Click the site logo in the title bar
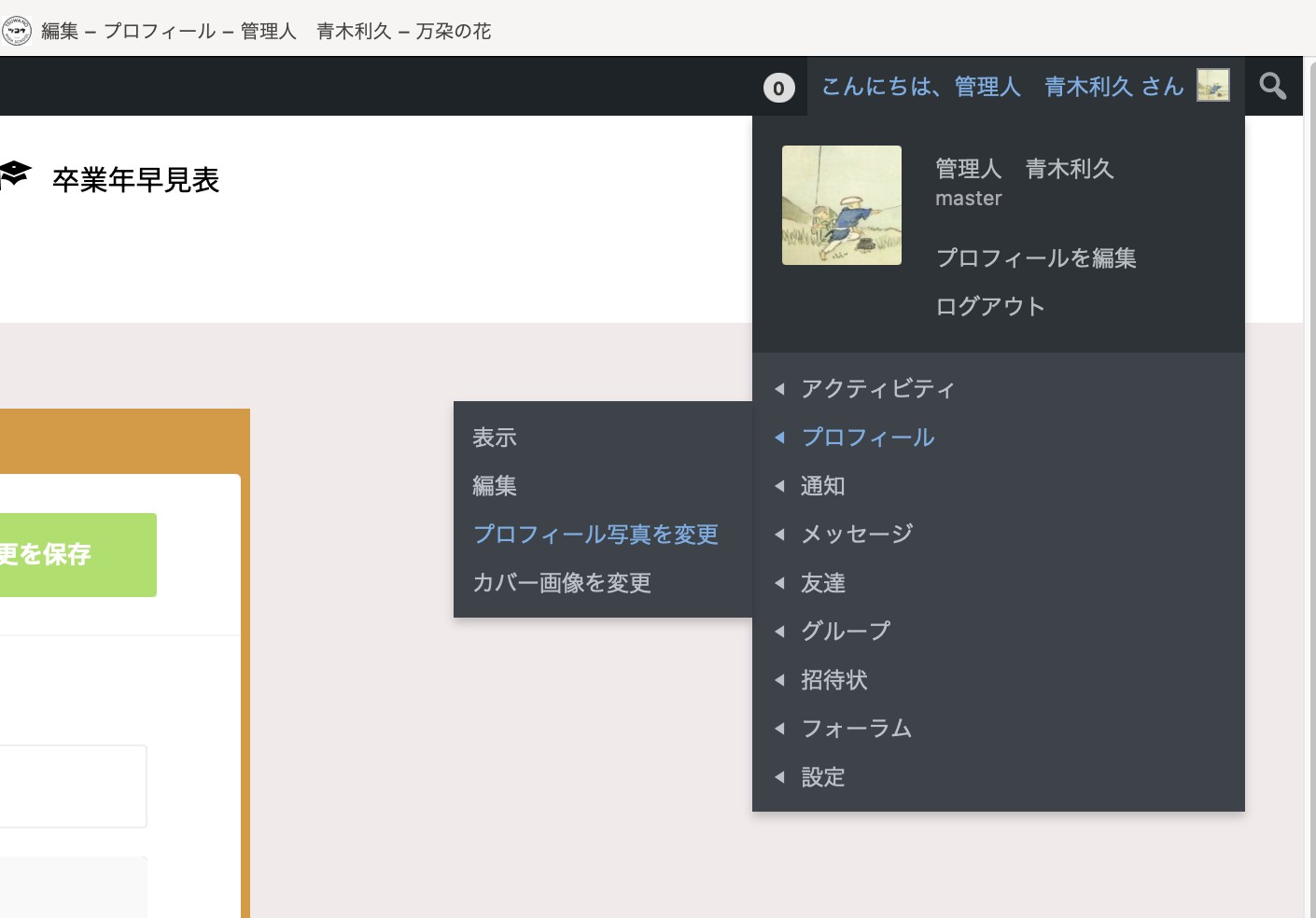The width and height of the screenshot is (1316, 918). (x=17, y=31)
